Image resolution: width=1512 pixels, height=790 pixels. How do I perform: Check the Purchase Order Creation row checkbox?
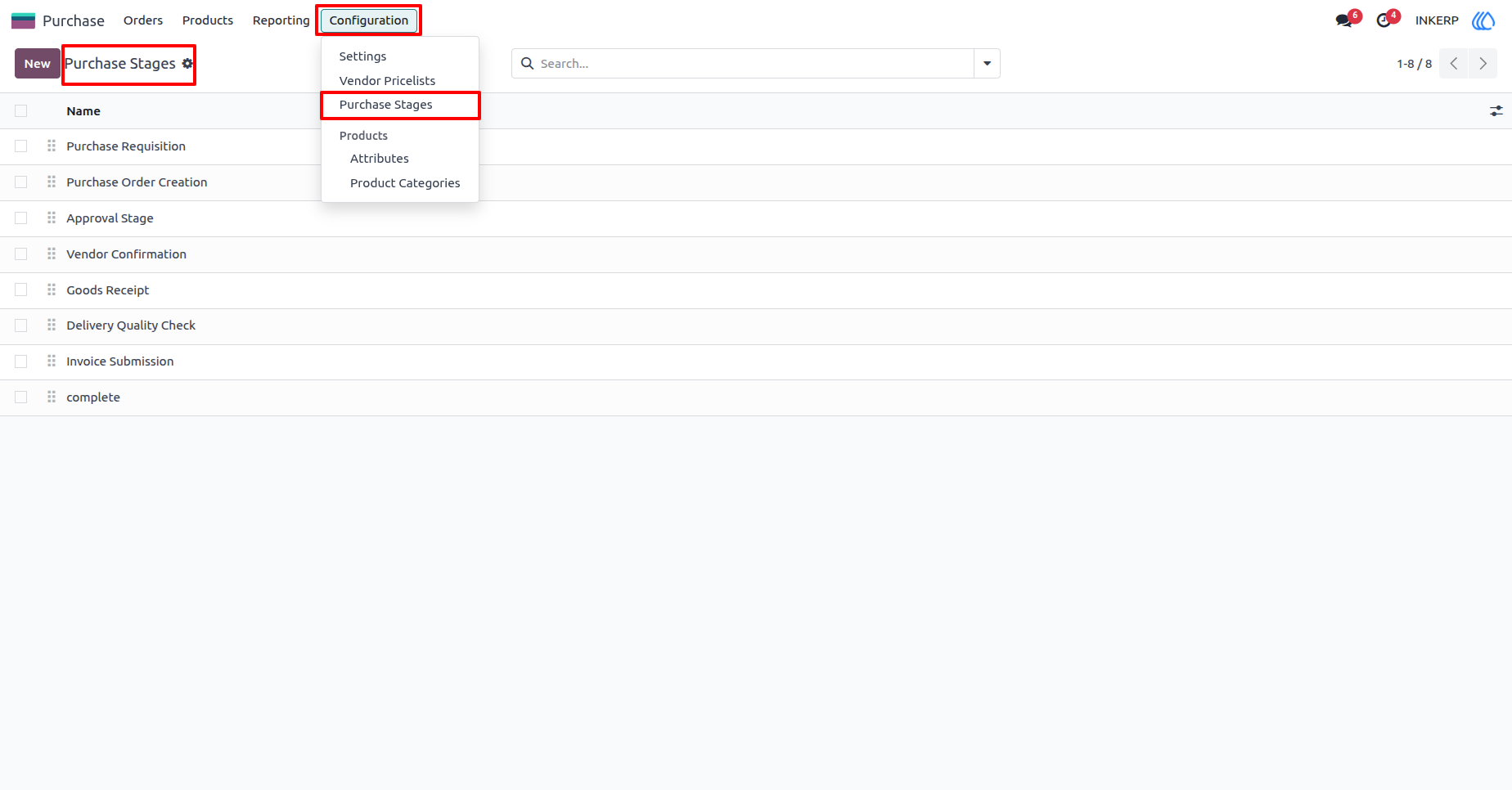pos(21,182)
